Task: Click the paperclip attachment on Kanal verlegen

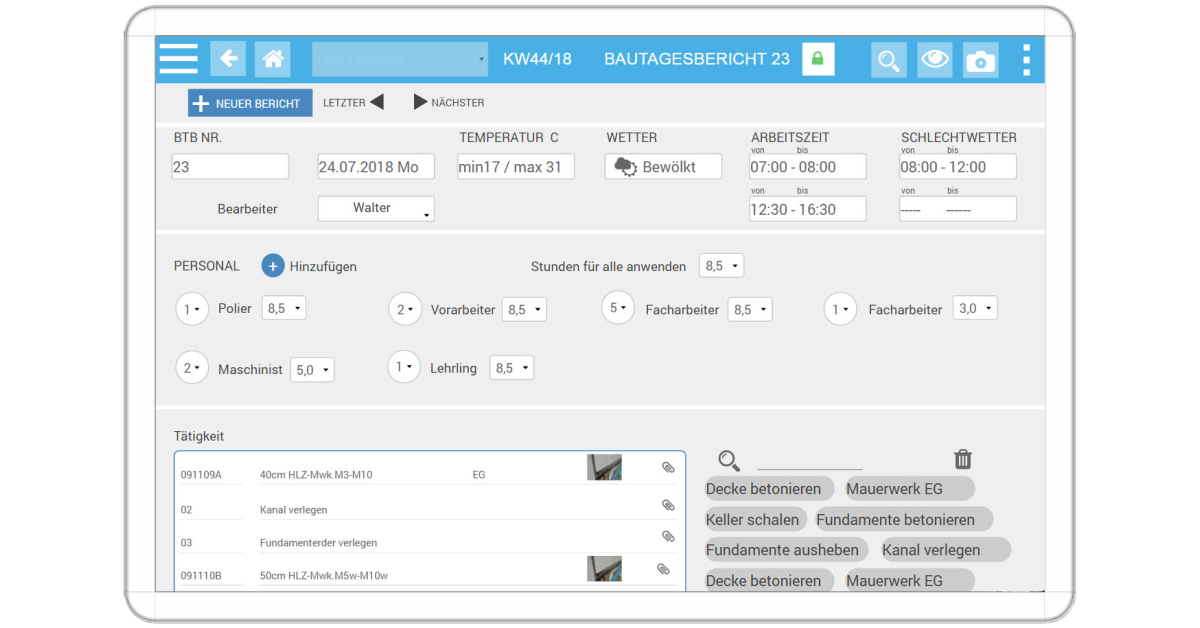Action: pos(668,505)
